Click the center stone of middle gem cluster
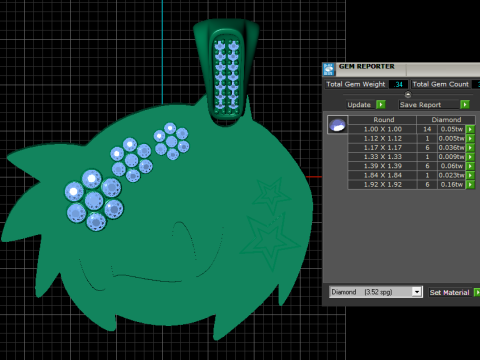480x360 pixels. (131, 160)
